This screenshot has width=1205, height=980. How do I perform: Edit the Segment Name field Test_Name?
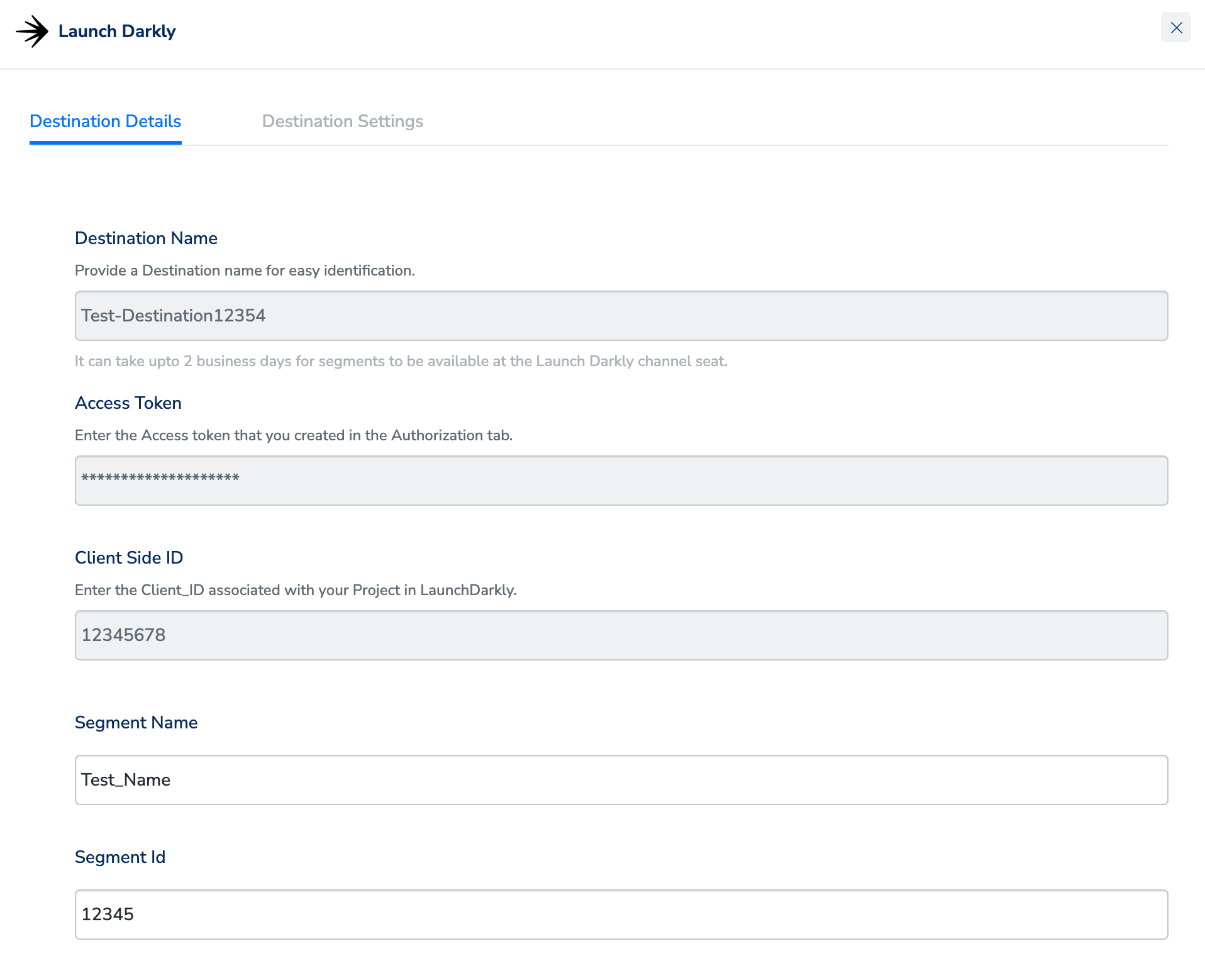pyautogui.click(x=621, y=780)
